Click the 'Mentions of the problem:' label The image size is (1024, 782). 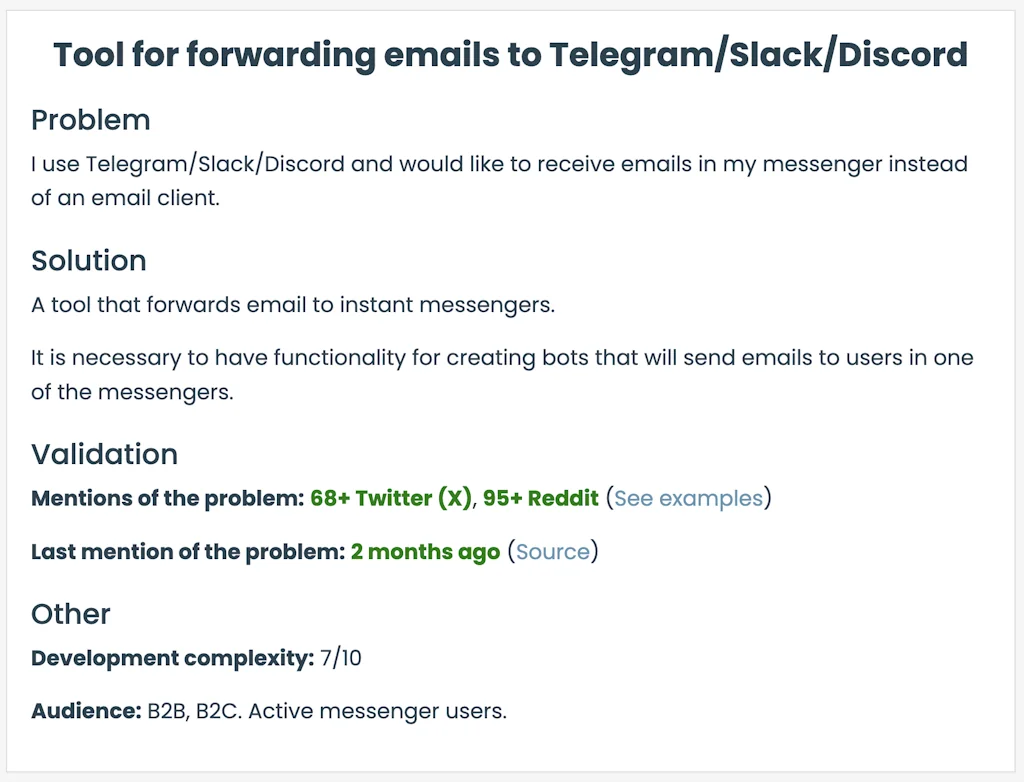coord(167,498)
